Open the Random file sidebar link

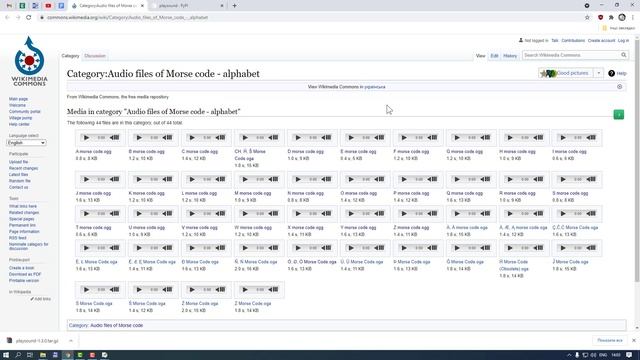(20, 181)
